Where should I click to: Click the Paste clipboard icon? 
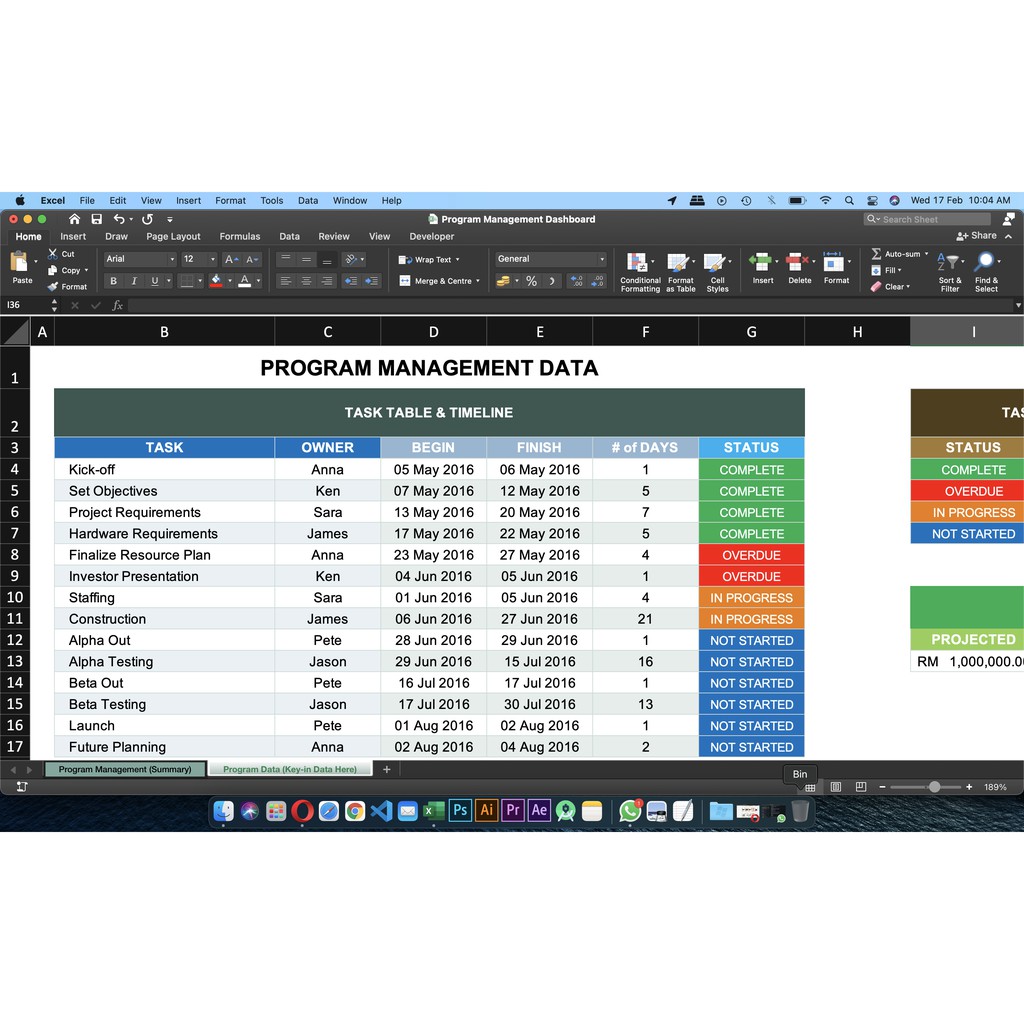coord(20,262)
